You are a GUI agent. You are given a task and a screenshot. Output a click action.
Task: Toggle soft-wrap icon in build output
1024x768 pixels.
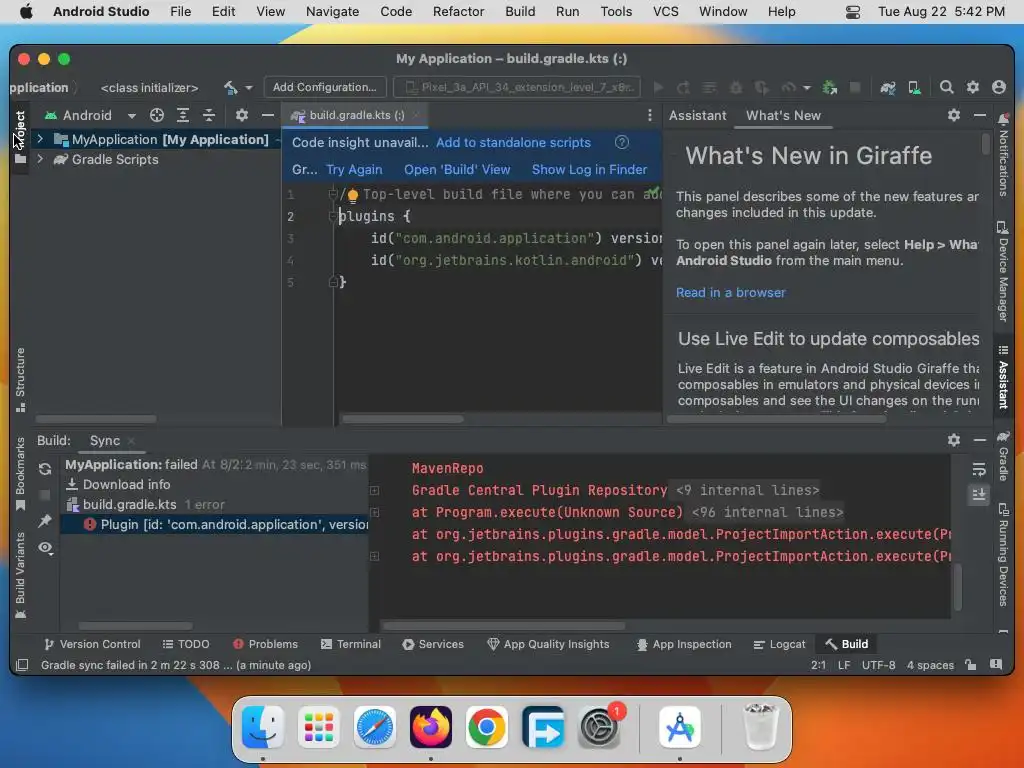point(978,470)
